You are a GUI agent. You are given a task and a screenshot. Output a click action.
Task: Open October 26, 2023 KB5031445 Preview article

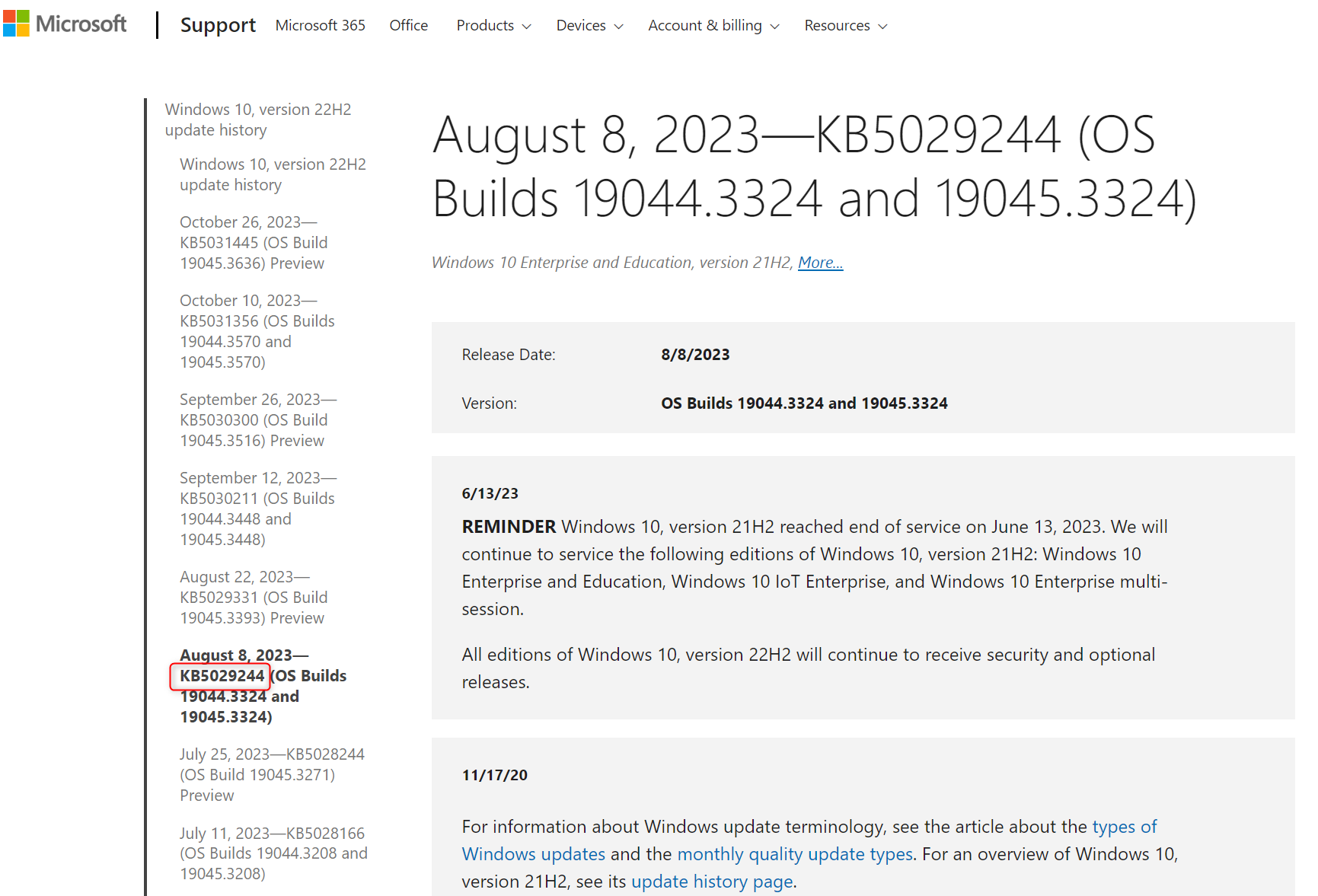coord(254,242)
